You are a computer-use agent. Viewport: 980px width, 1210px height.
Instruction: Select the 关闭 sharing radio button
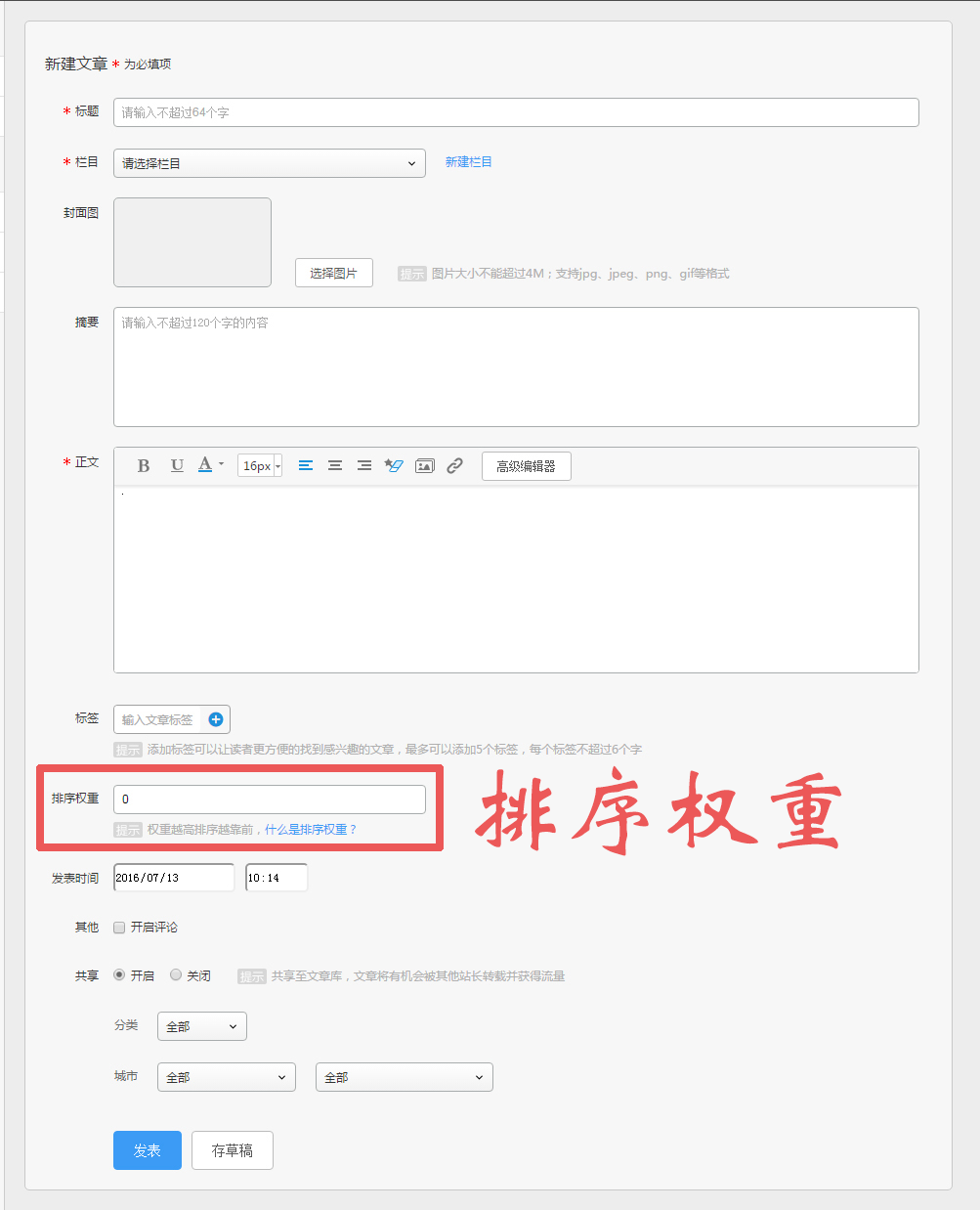click(176, 975)
